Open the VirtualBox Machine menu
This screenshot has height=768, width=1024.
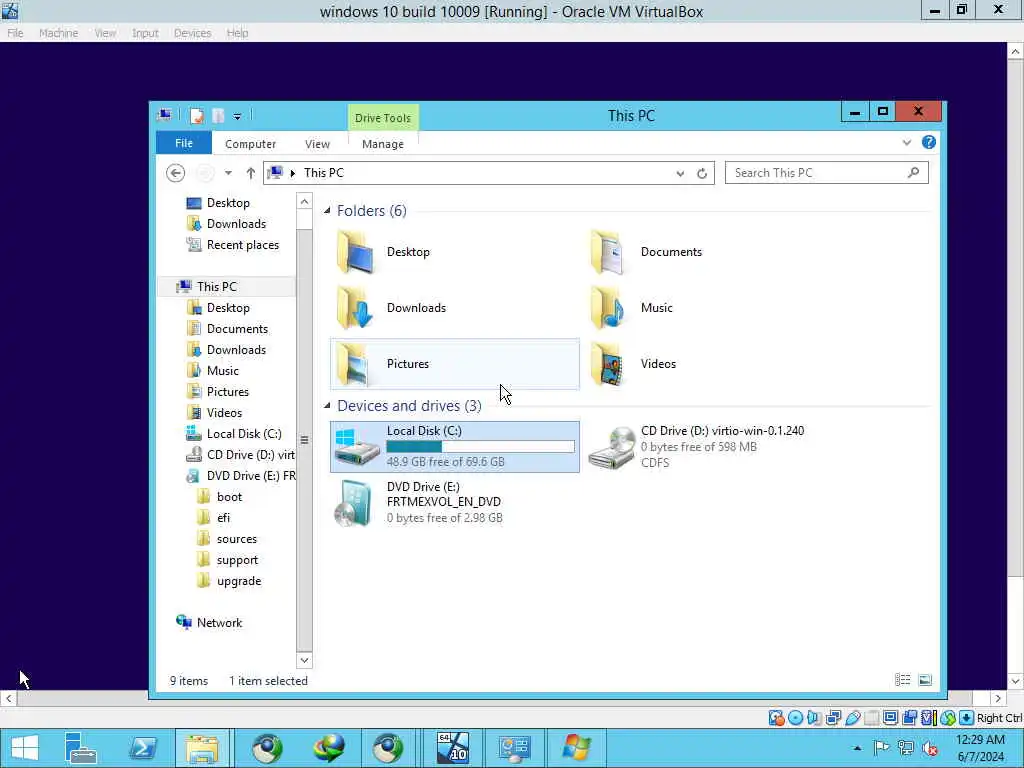(58, 33)
